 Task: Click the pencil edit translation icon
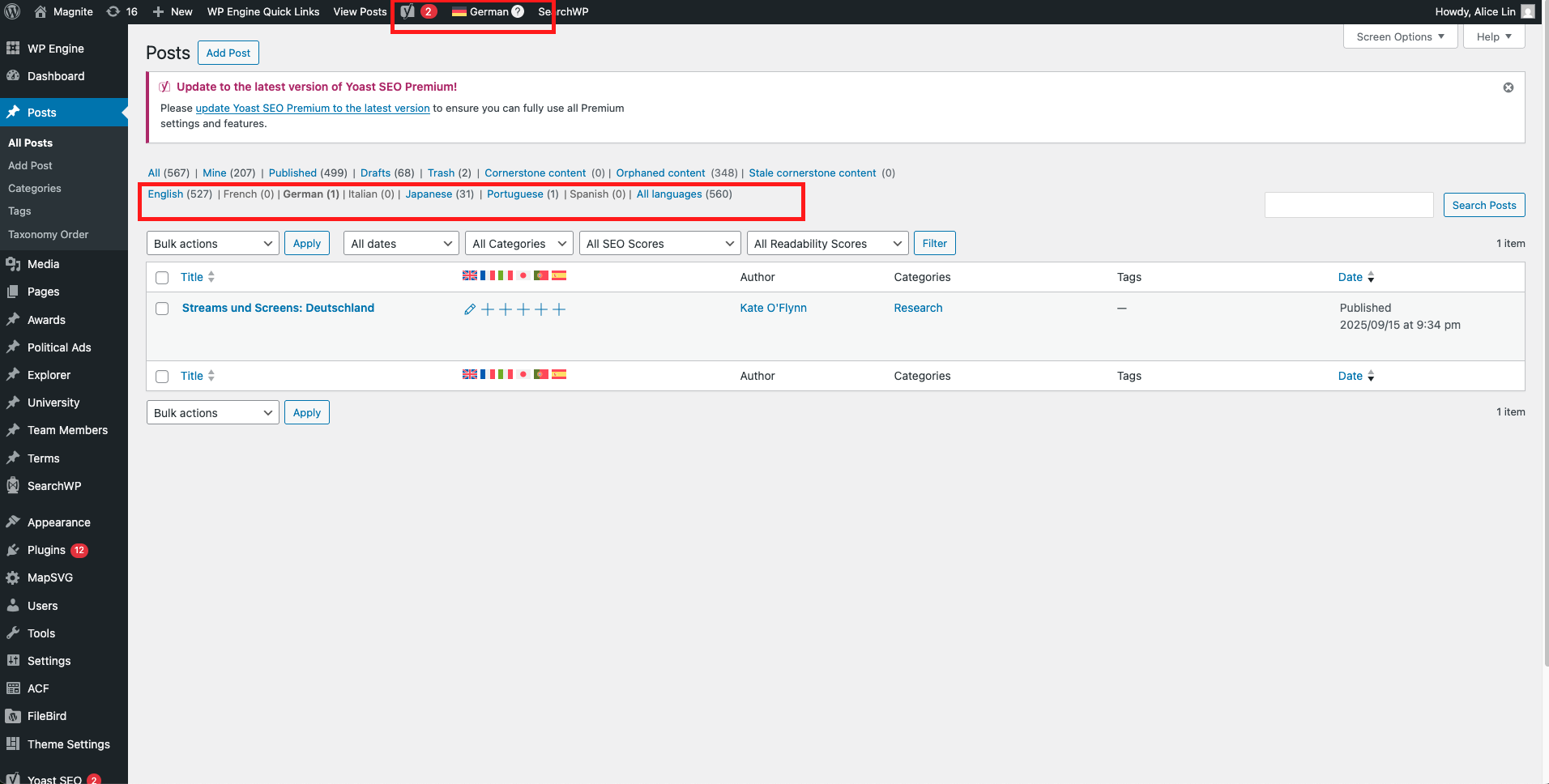point(470,309)
